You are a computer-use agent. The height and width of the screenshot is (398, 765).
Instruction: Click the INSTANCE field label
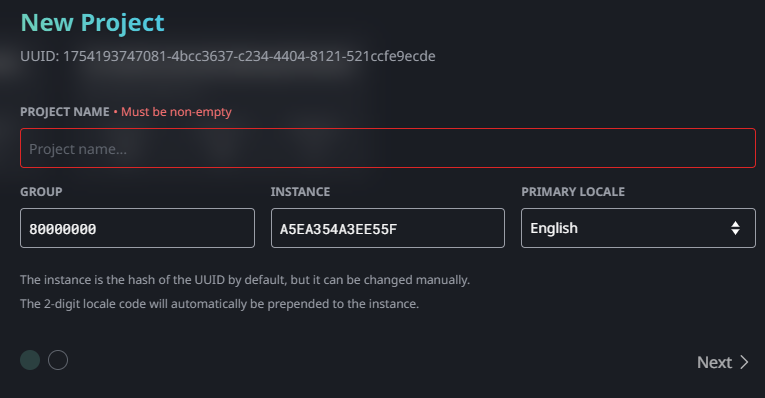pos(300,192)
